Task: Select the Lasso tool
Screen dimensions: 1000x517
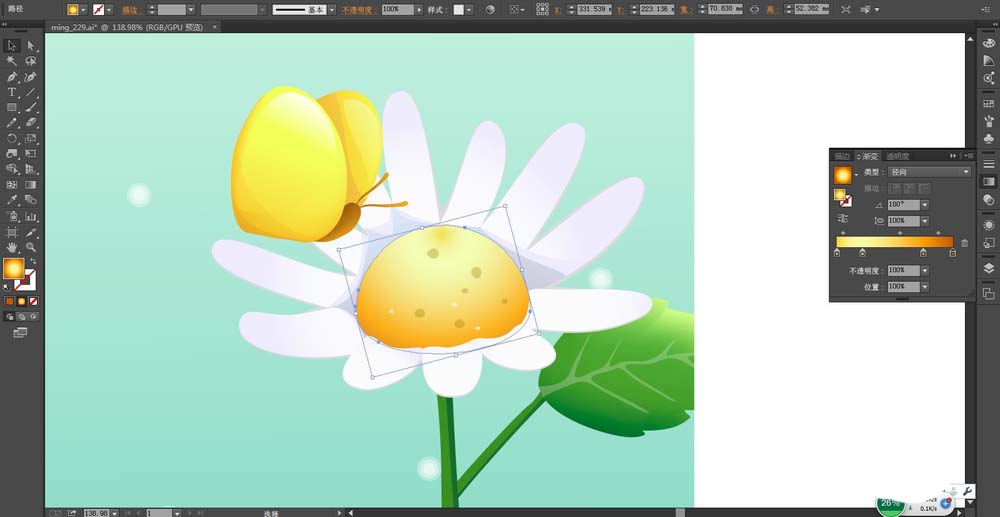Action: 31,61
